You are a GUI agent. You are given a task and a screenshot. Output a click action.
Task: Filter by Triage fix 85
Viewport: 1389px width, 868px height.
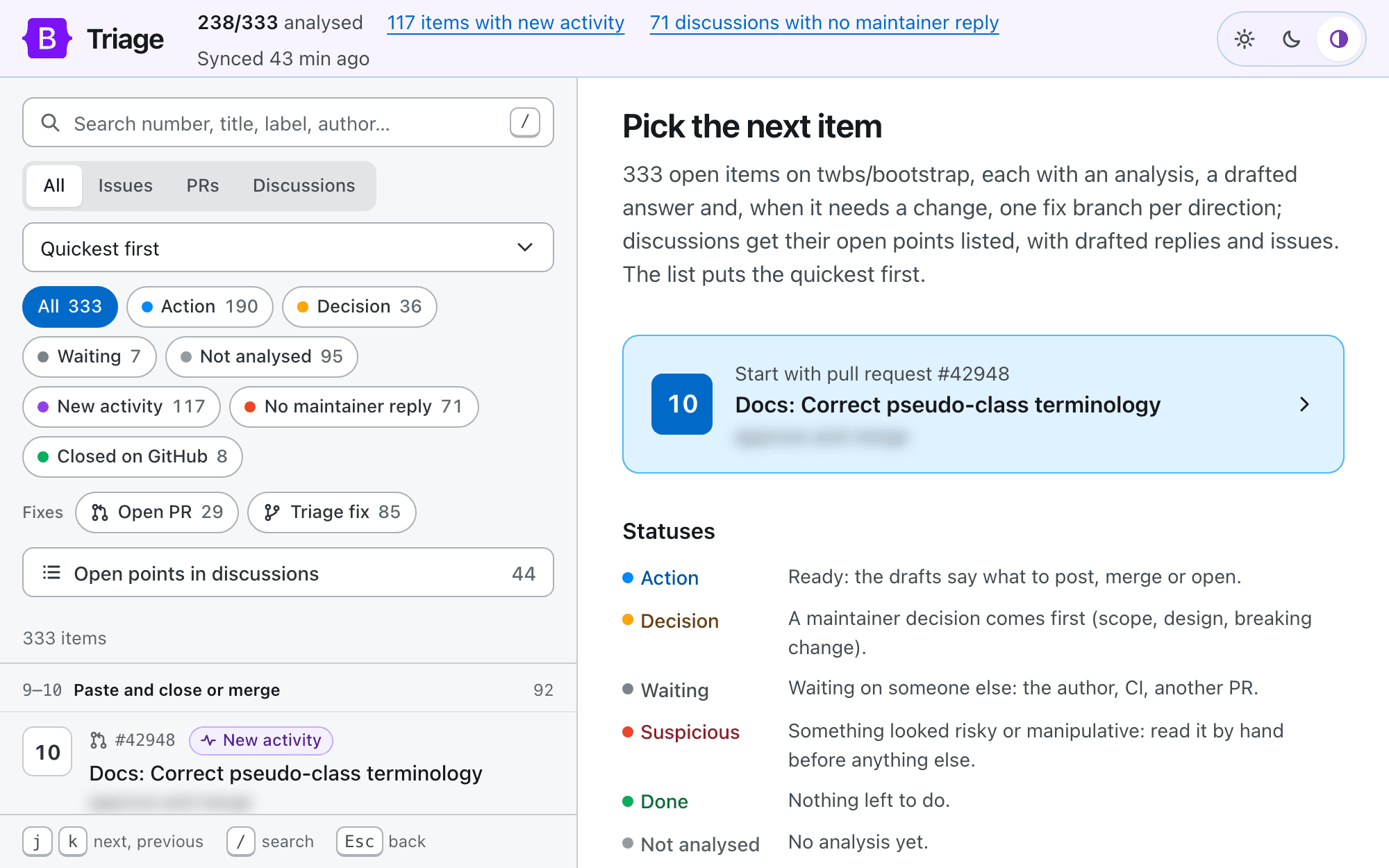332,512
